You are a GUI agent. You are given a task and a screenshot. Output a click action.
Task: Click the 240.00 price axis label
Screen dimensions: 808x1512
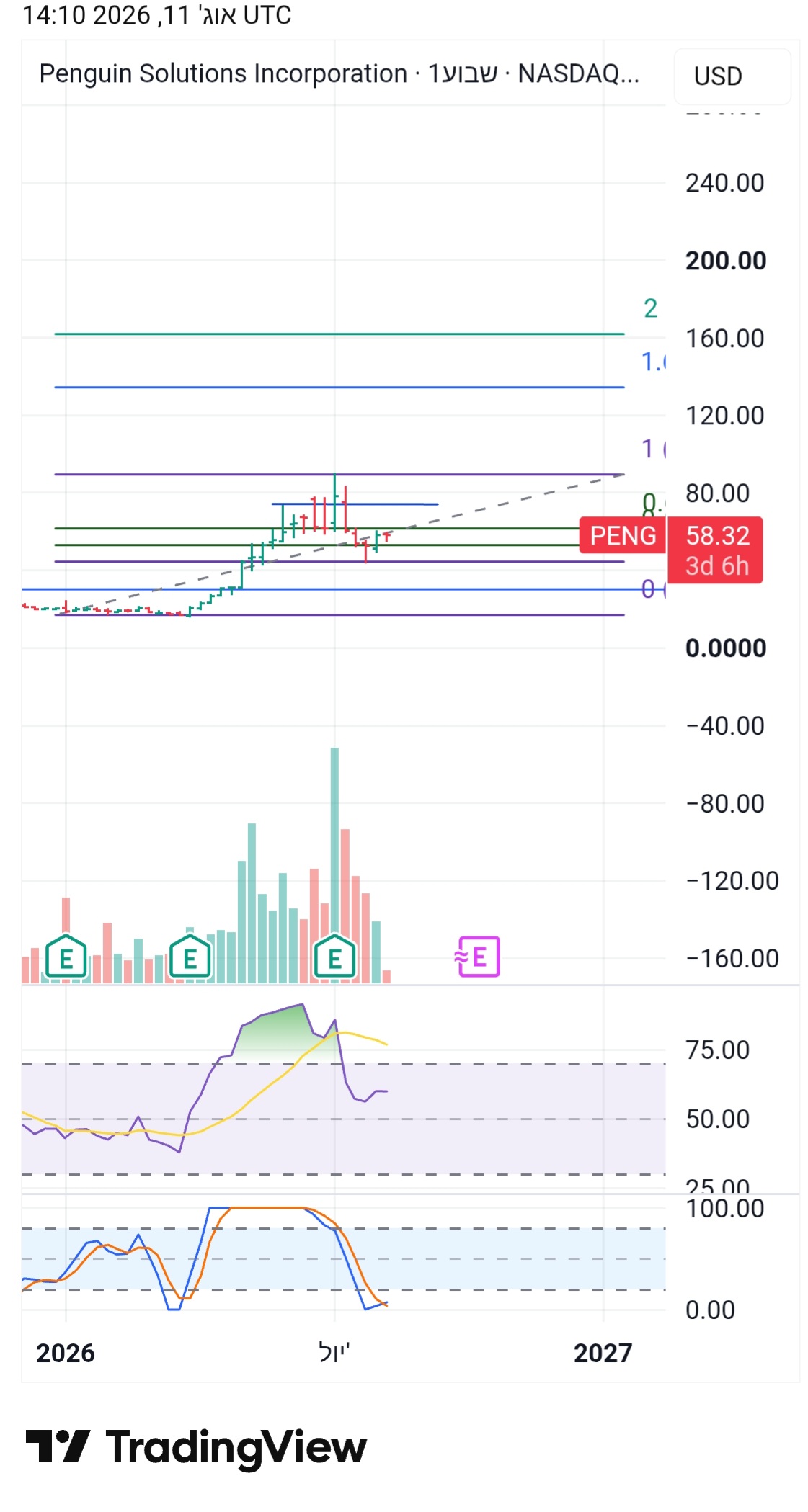pos(724,183)
